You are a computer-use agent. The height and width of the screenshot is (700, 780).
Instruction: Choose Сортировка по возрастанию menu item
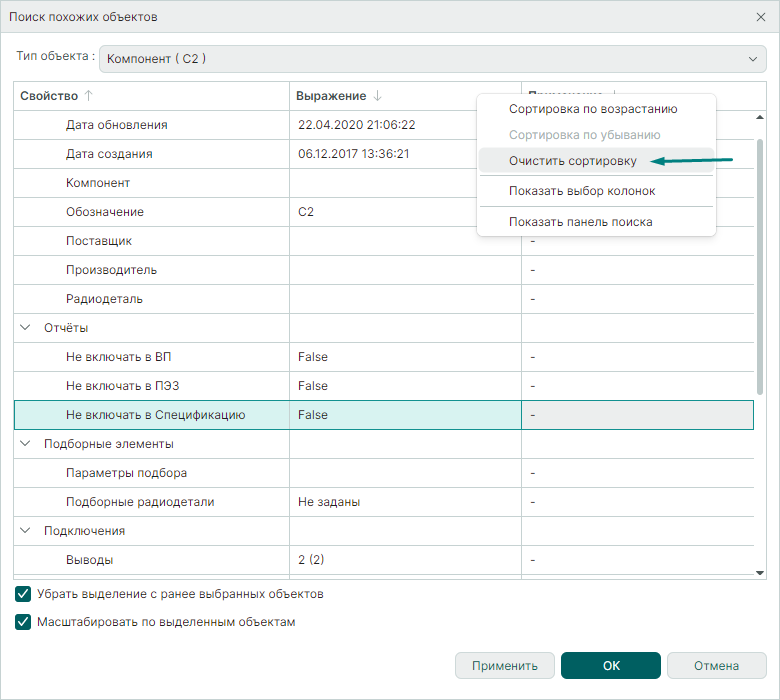point(593,109)
